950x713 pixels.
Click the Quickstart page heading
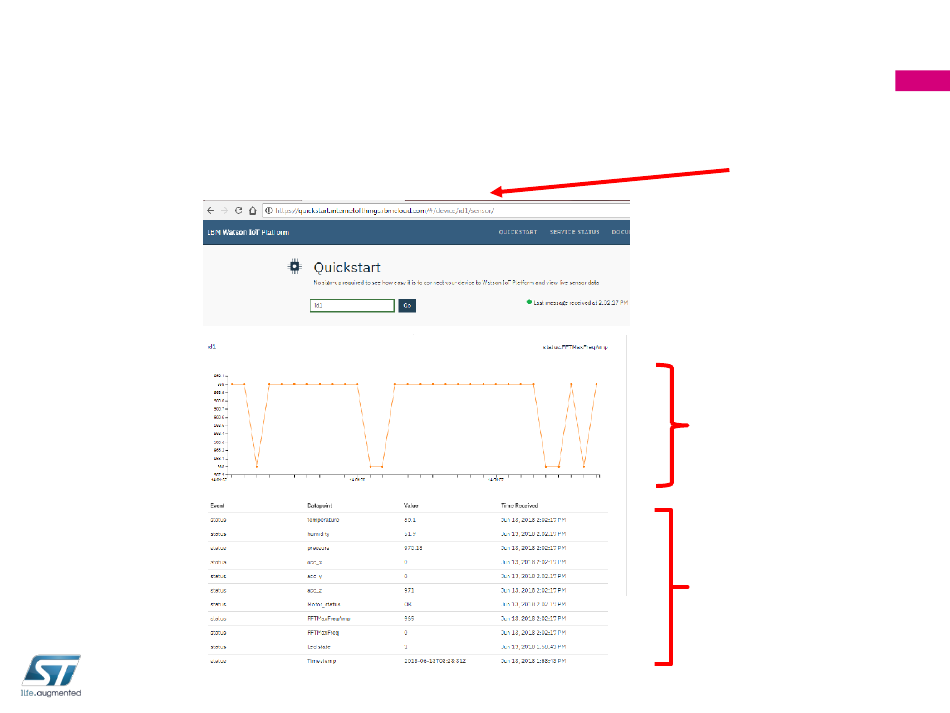click(x=347, y=267)
